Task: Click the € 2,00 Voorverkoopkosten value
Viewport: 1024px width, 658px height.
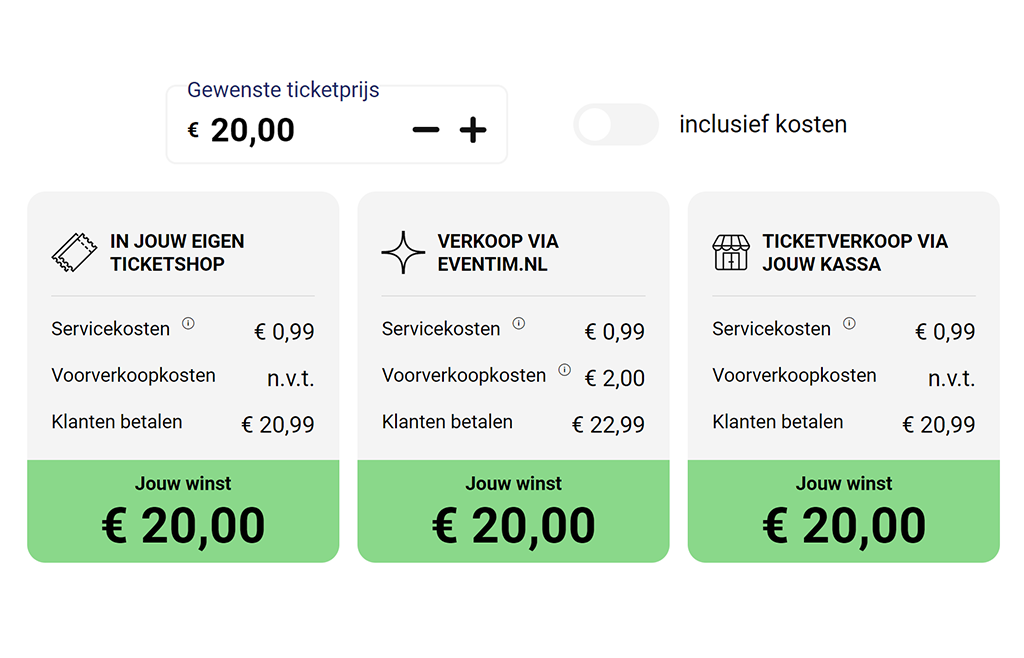Action: [614, 378]
